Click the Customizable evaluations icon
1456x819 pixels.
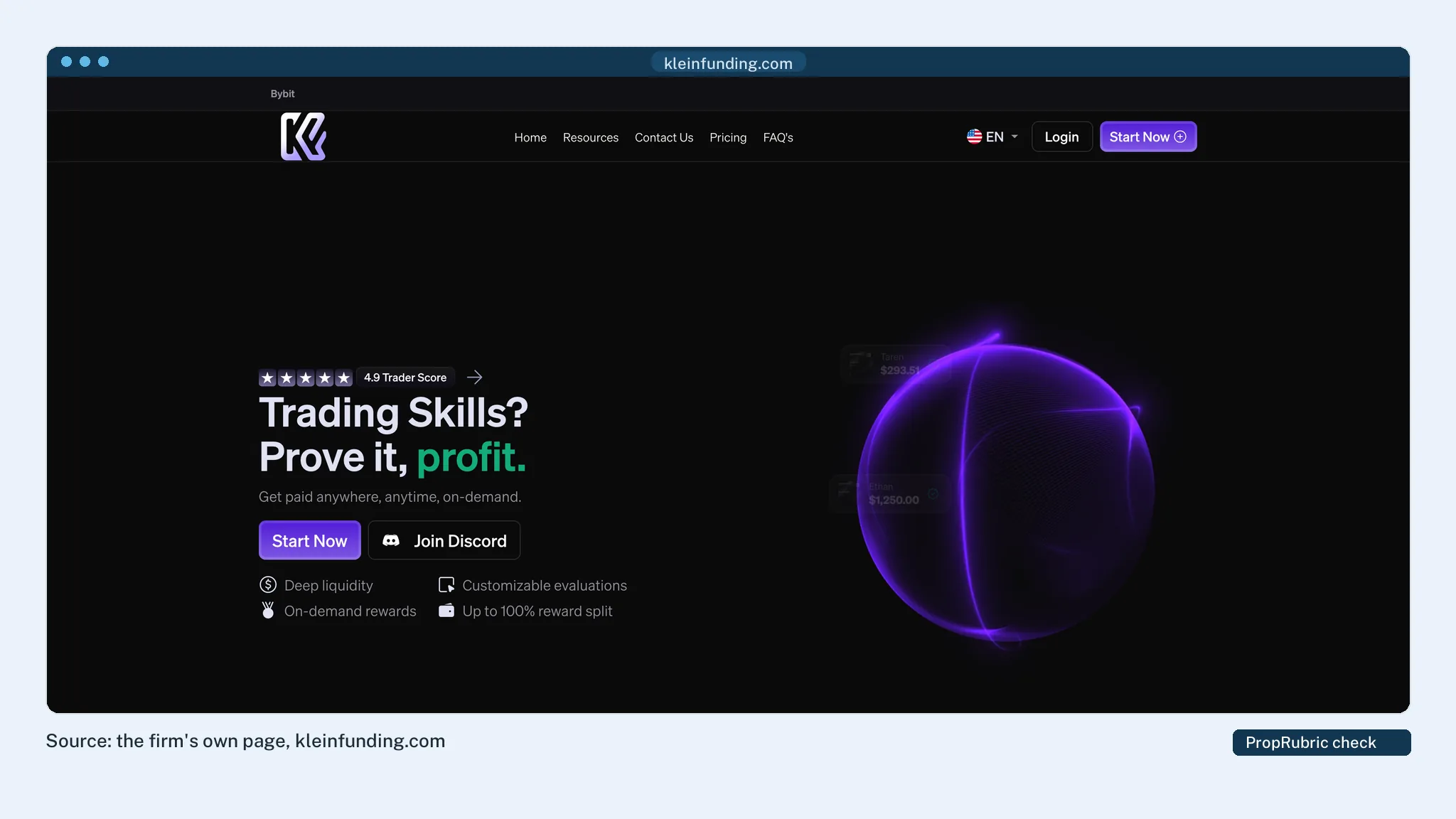coord(446,584)
